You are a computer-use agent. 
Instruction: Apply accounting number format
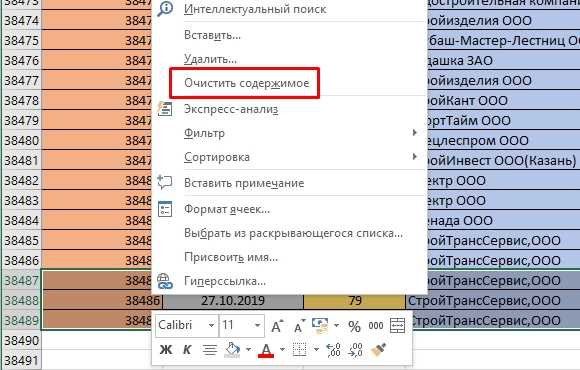coord(320,325)
